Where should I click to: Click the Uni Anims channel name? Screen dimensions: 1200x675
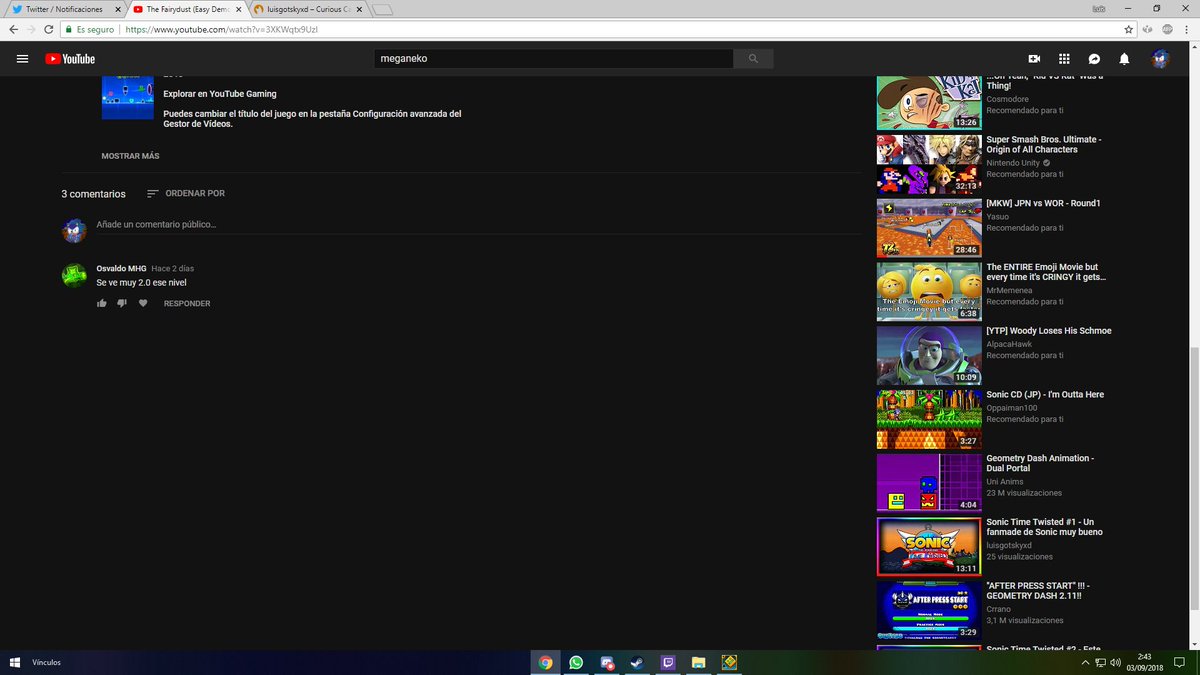coord(1005,481)
